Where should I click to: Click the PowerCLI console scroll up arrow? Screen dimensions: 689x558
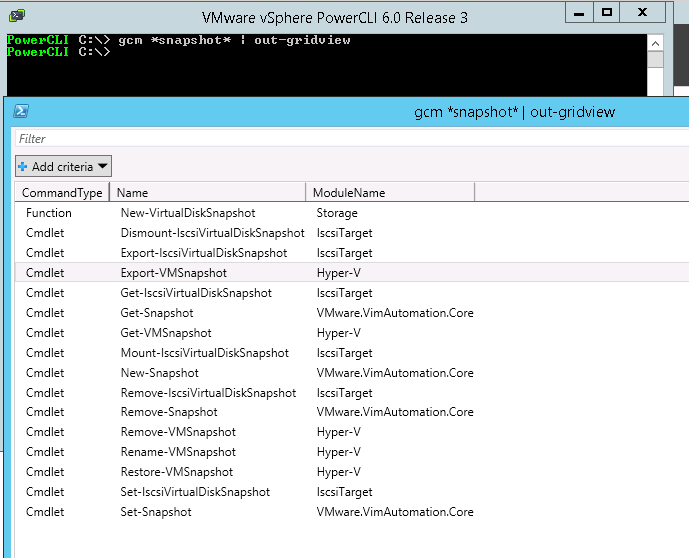point(655,43)
